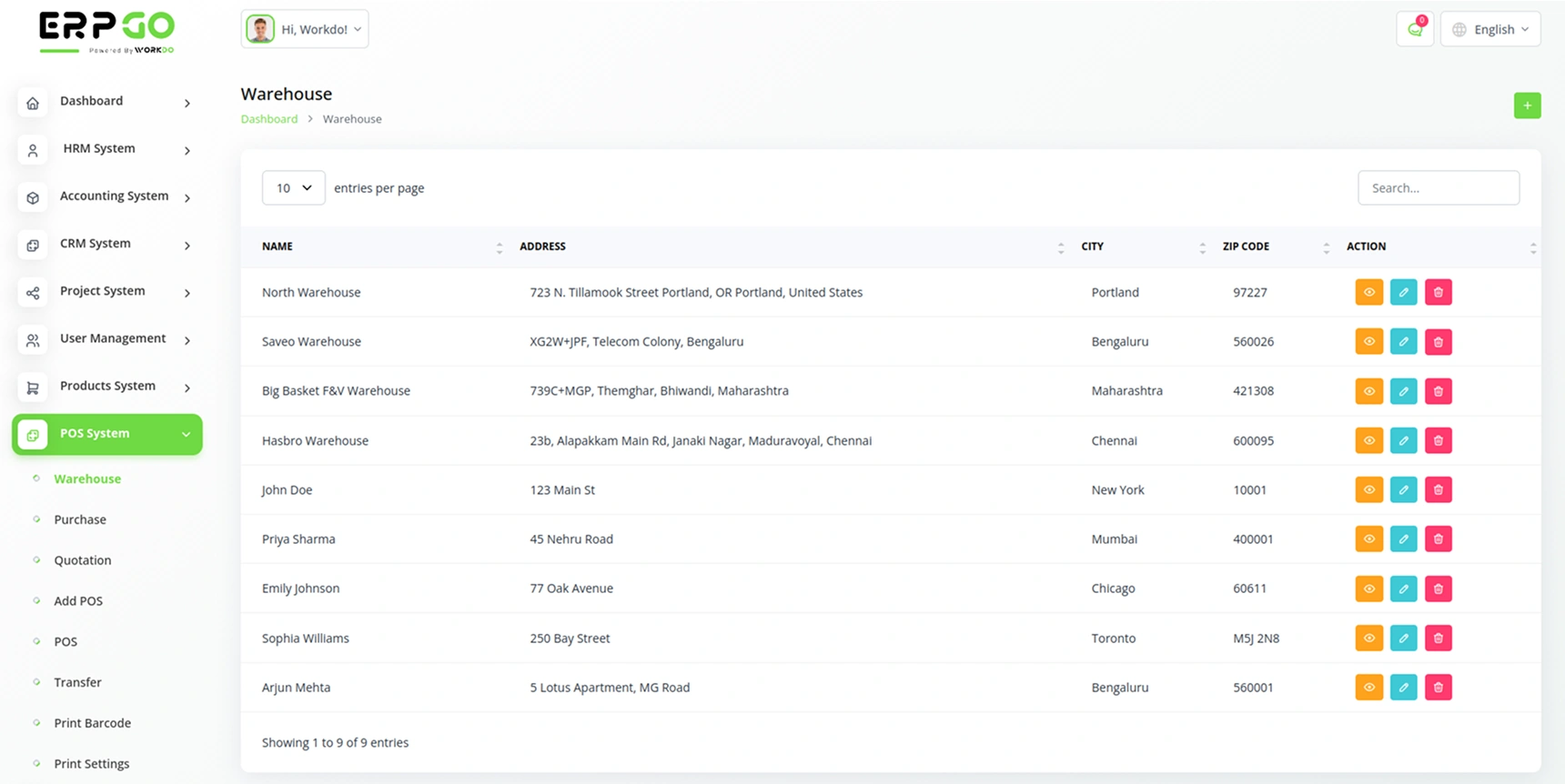Edit the North Warehouse entry

[1403, 292]
